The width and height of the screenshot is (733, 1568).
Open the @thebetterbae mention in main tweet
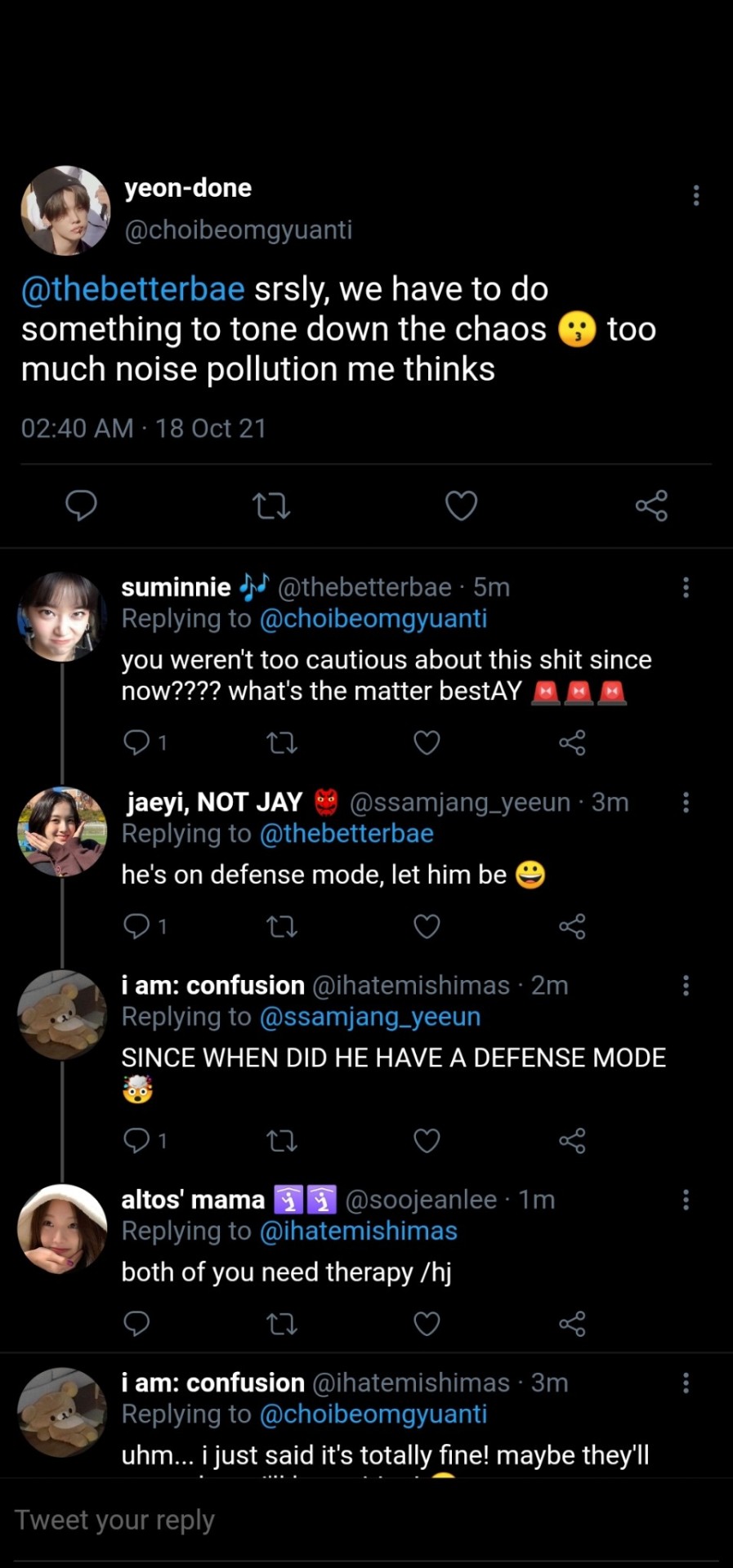coord(133,289)
